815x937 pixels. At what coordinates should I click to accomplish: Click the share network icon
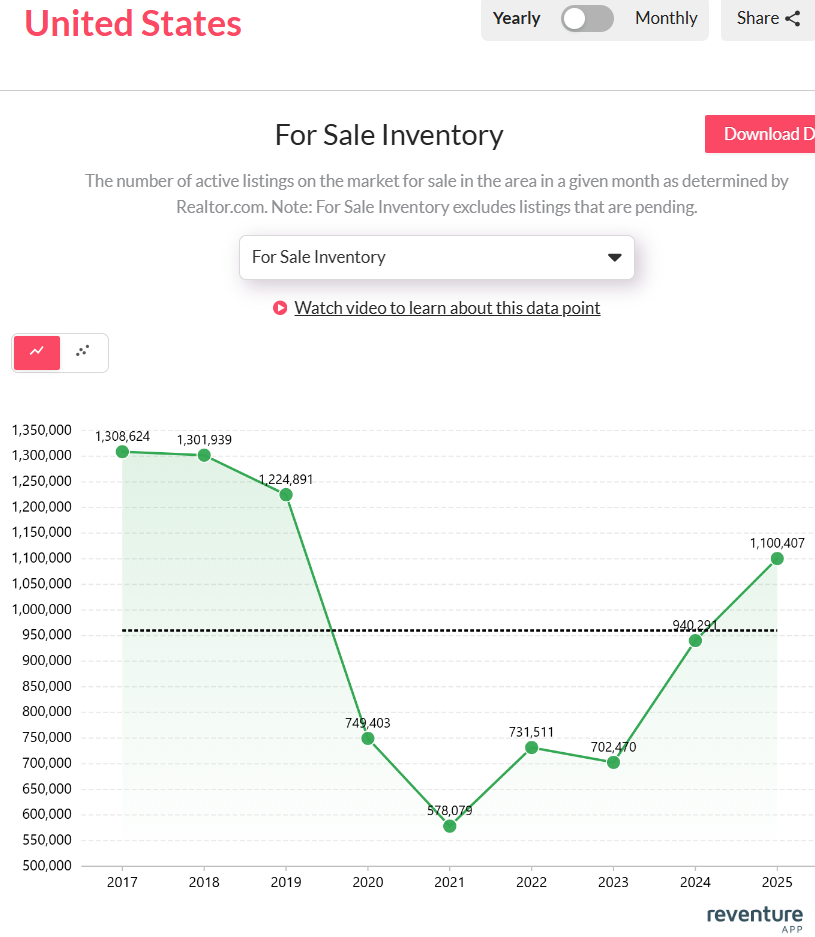coord(793,18)
